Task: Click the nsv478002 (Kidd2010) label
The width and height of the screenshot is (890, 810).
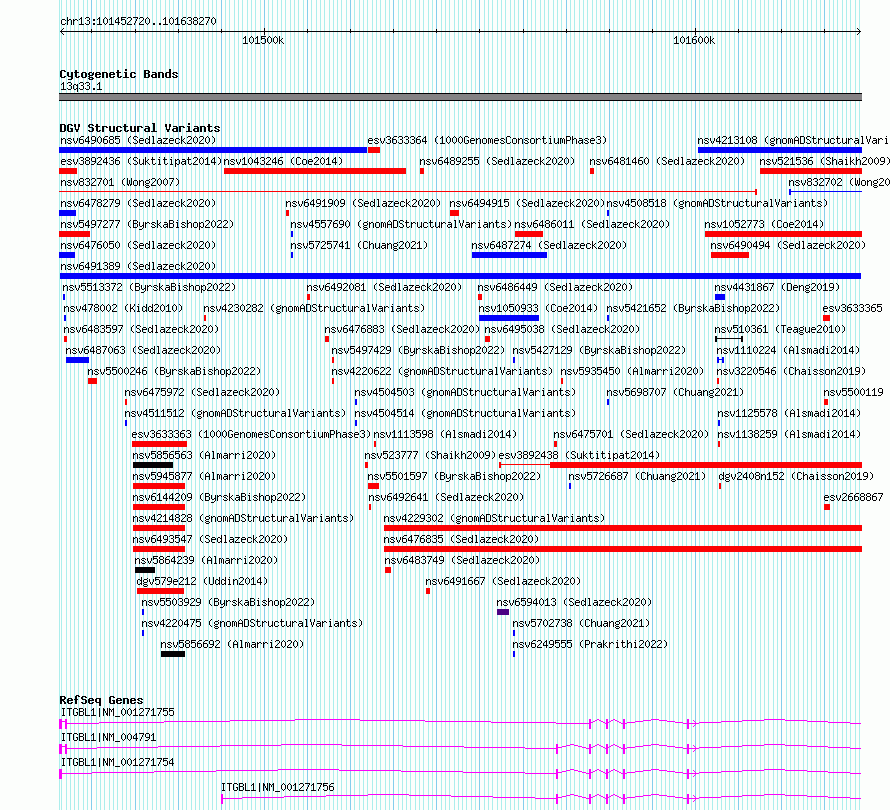Action: [123, 308]
